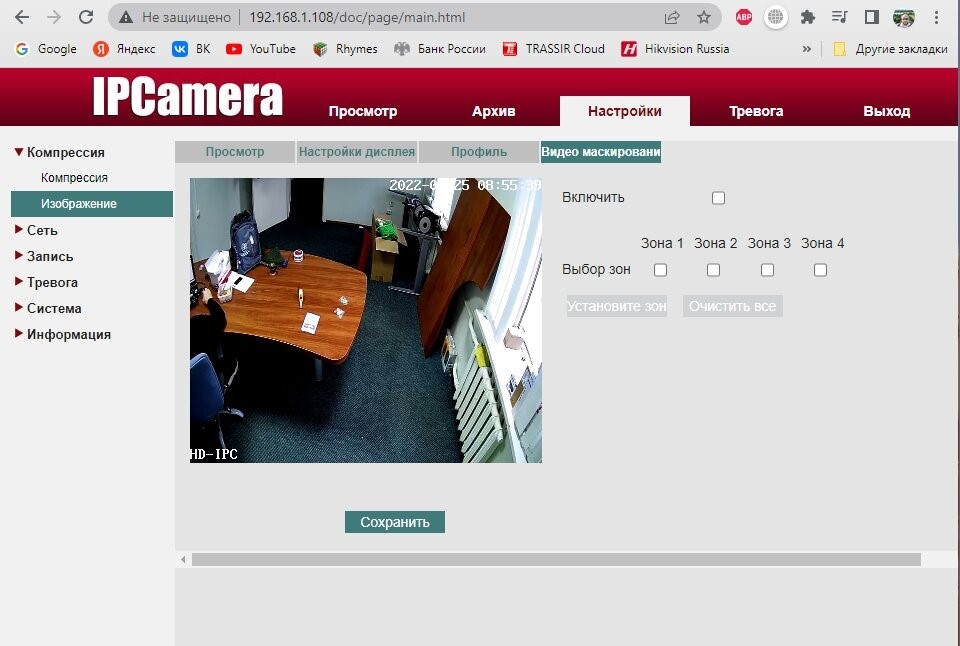Open the browser extensions puzzle icon
960x646 pixels.
click(x=808, y=17)
